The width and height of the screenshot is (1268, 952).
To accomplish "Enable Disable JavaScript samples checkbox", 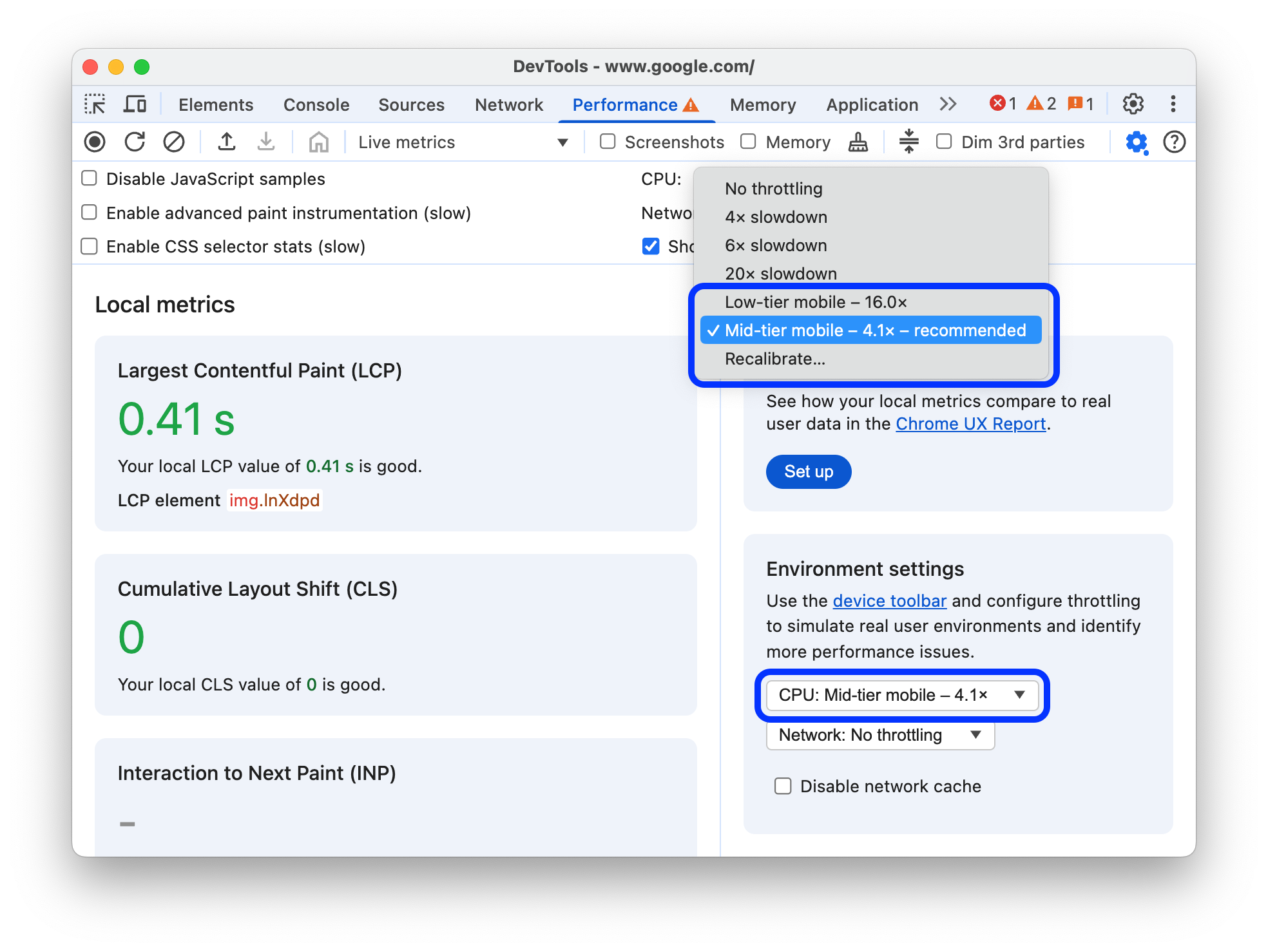I will (x=89, y=179).
